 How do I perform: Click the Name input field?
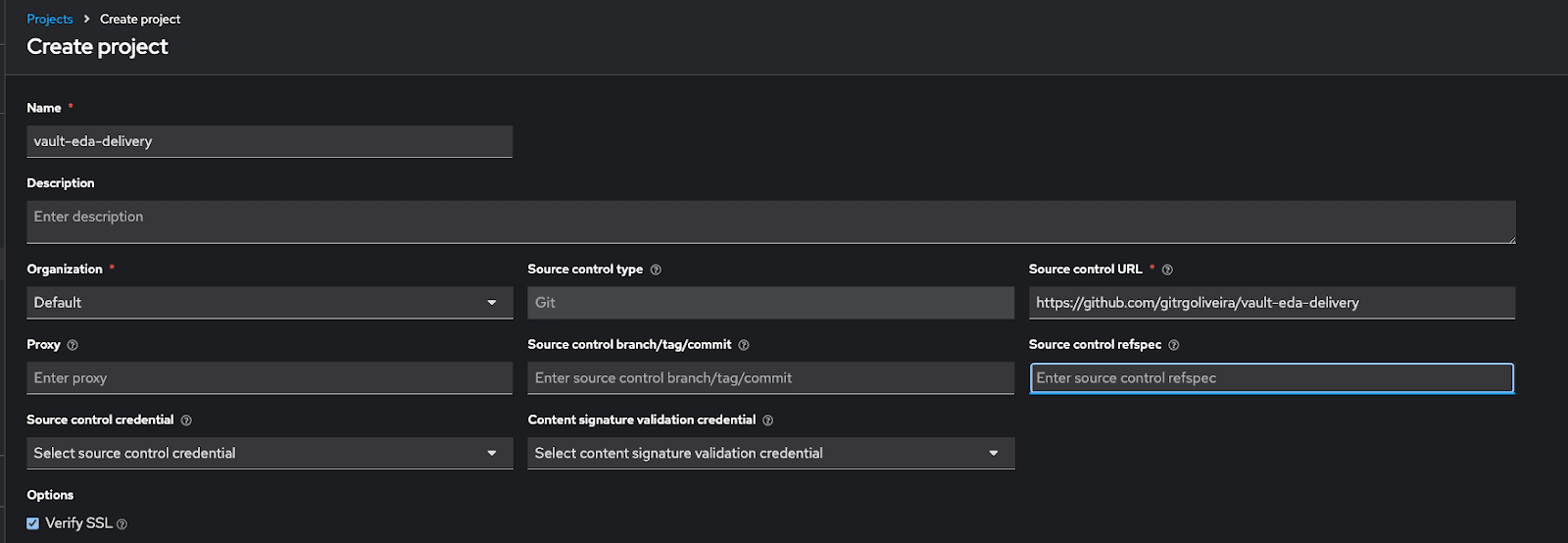[269, 141]
